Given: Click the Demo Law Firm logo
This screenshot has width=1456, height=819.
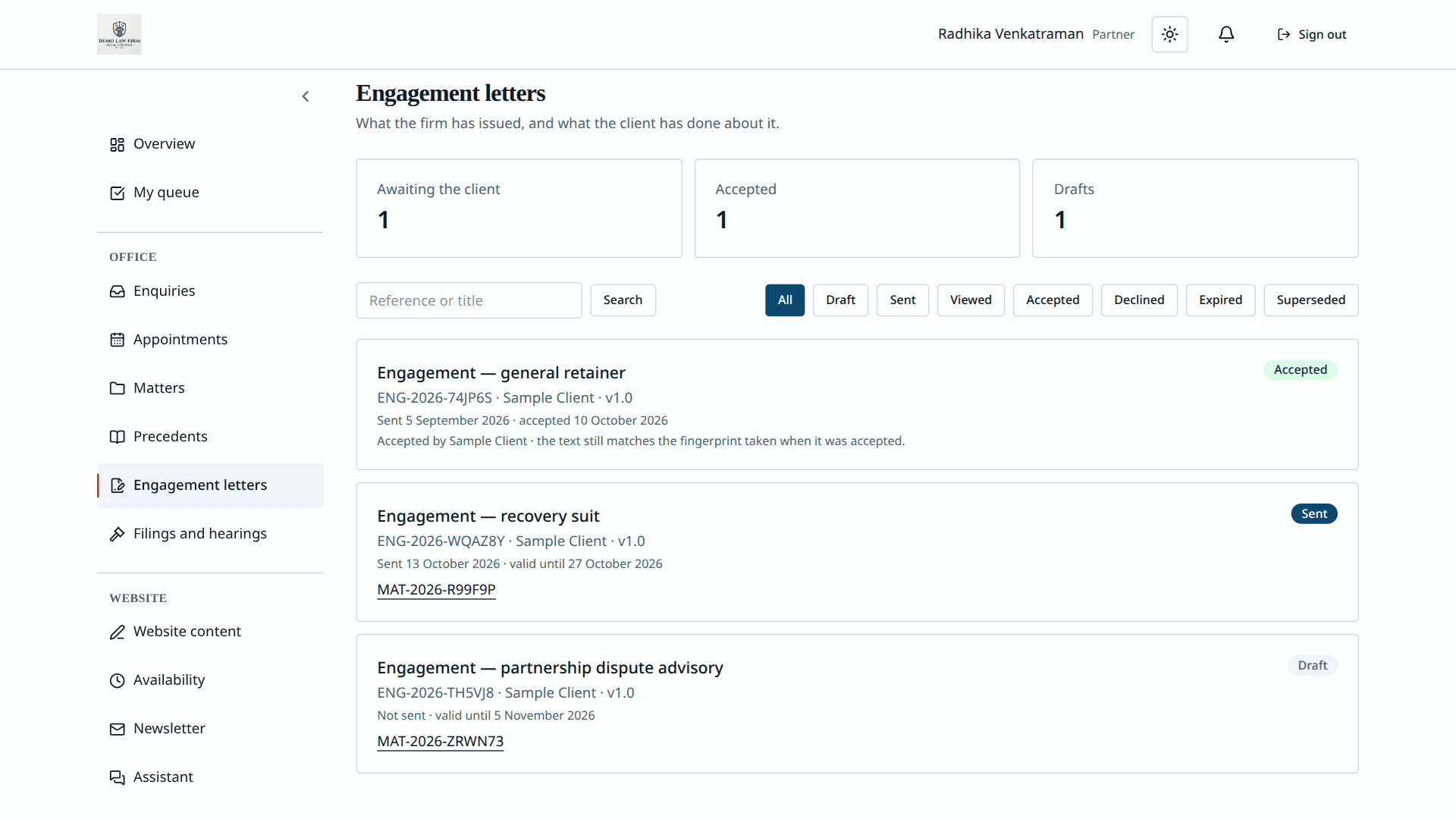Looking at the screenshot, I should coord(119,34).
